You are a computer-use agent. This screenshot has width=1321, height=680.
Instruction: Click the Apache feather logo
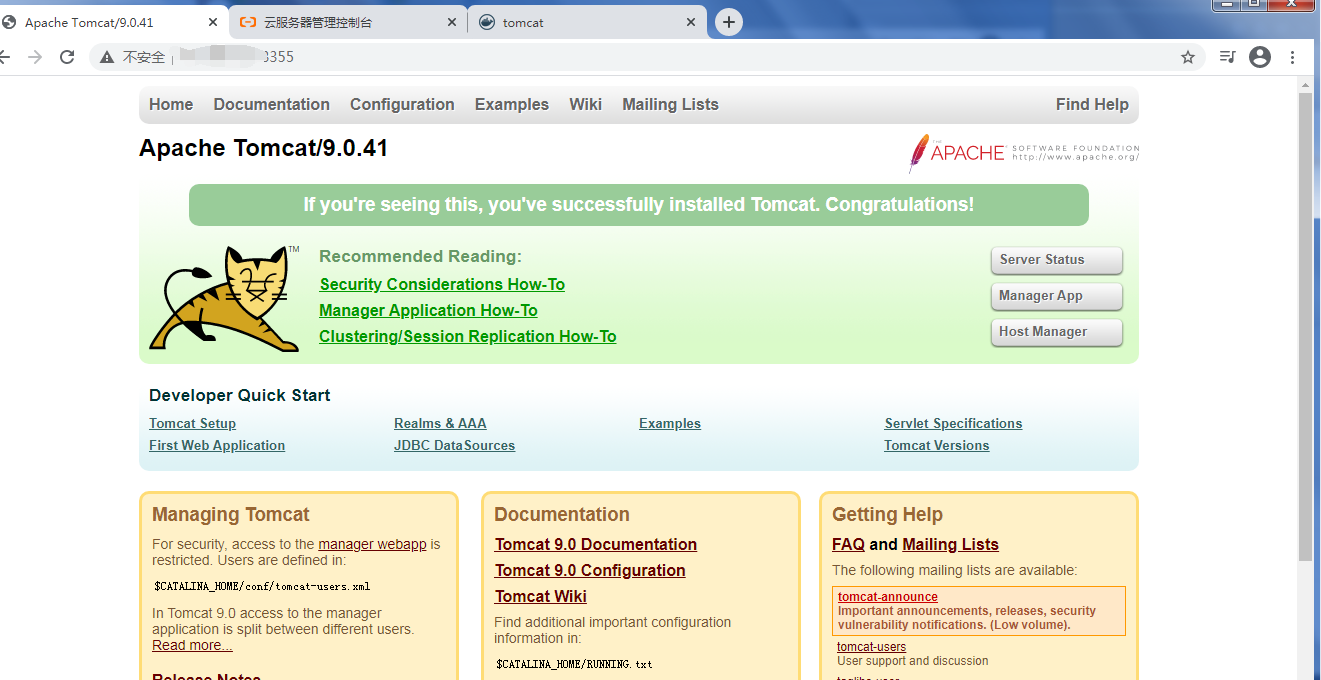[1023, 153]
